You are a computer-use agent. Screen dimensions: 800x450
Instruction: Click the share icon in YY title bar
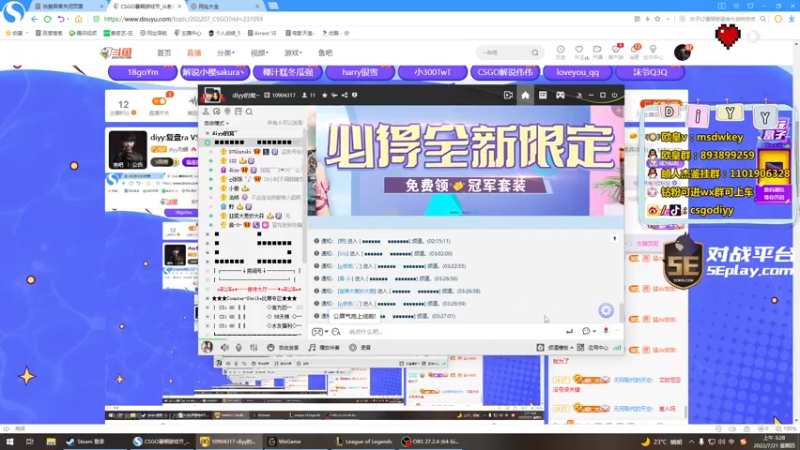(x=344, y=95)
